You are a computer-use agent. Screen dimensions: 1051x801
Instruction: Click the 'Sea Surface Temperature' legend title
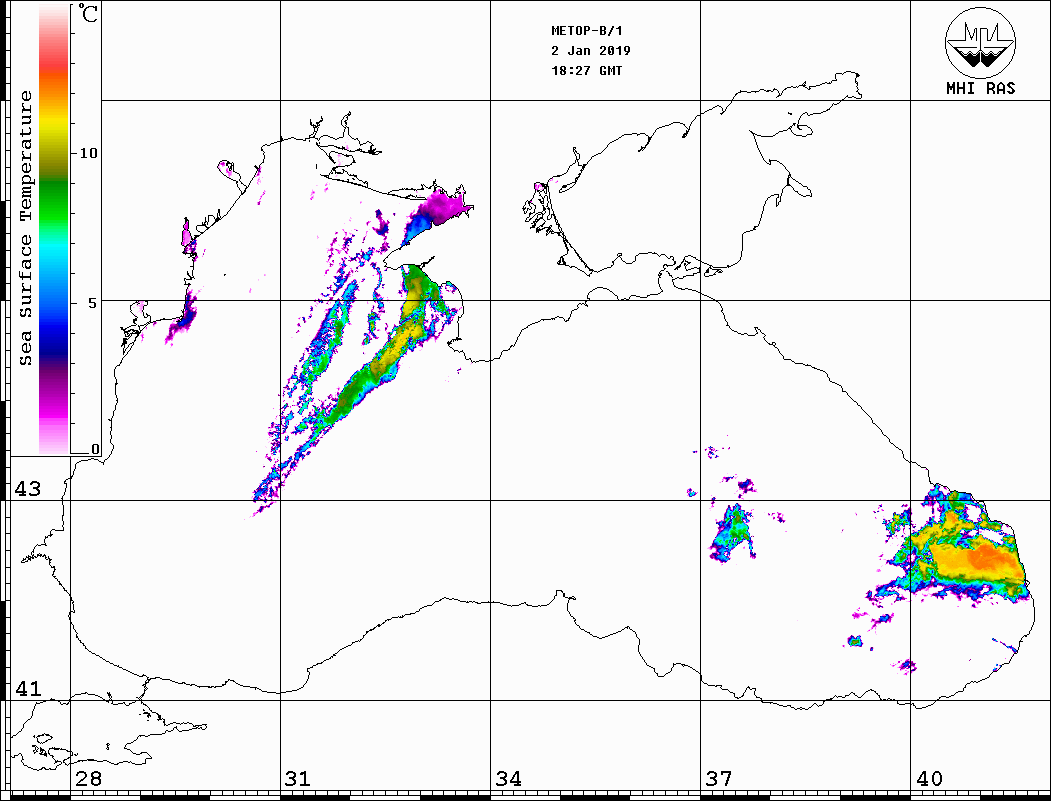(x=25, y=228)
